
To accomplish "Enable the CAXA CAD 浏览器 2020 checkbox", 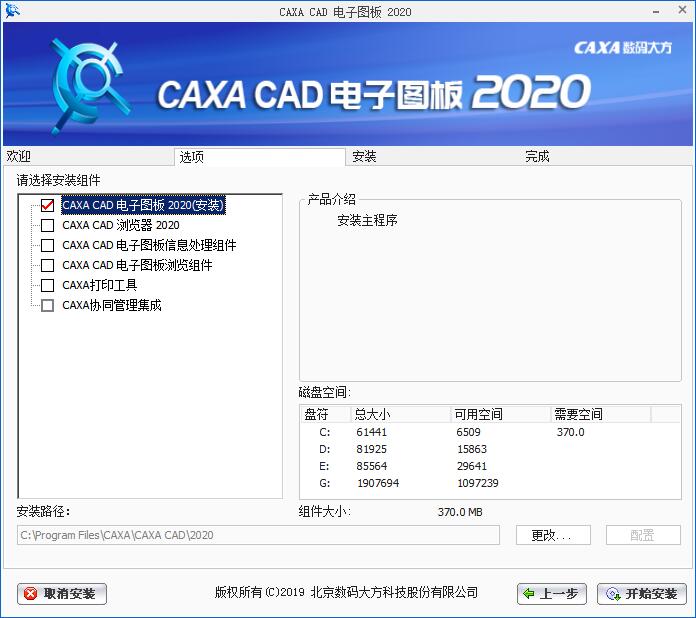I will tap(47, 225).
